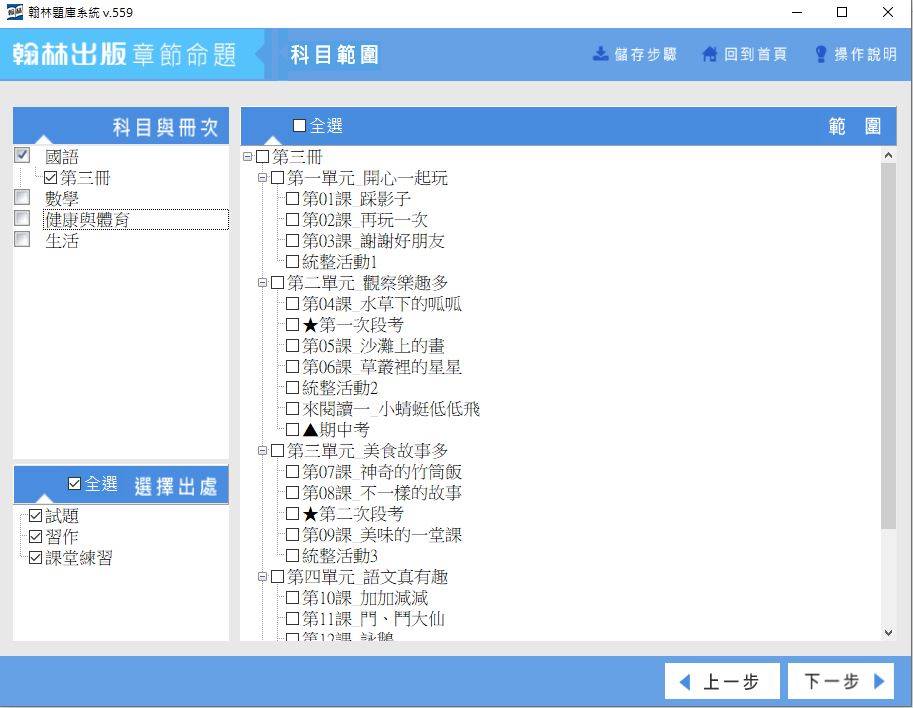Click the 下一步 next step button
The width and height of the screenshot is (913, 708).
(841, 681)
